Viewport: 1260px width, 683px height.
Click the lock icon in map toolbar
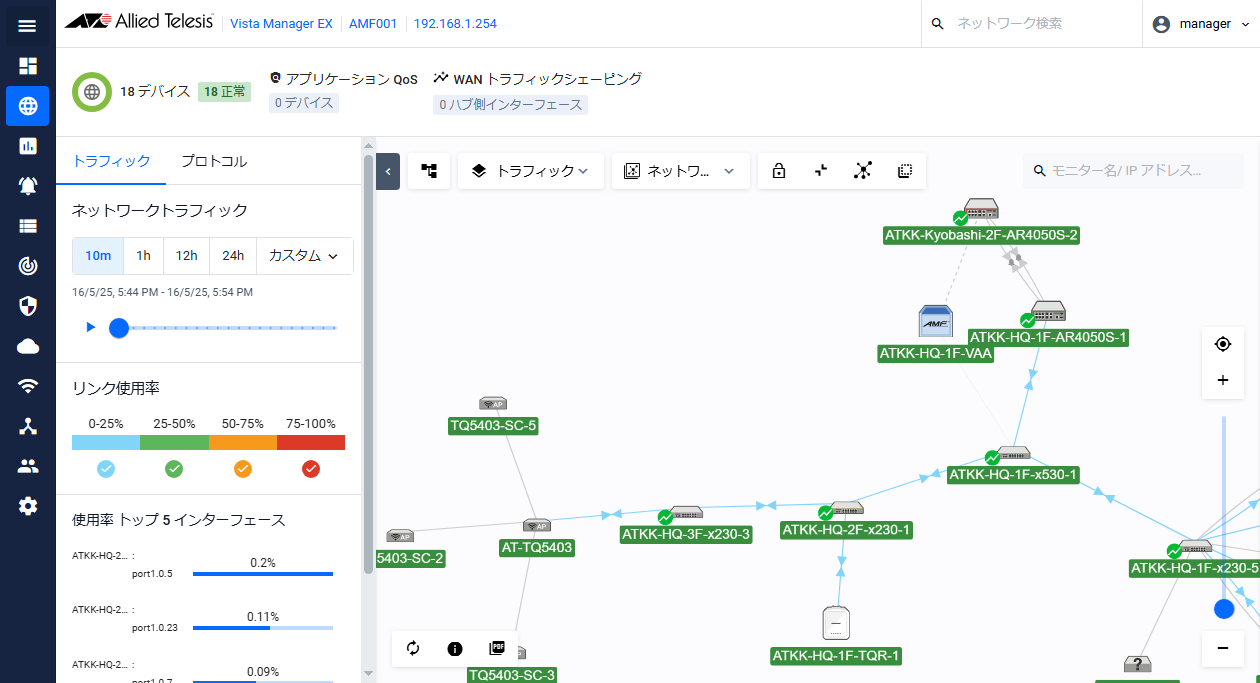point(779,171)
